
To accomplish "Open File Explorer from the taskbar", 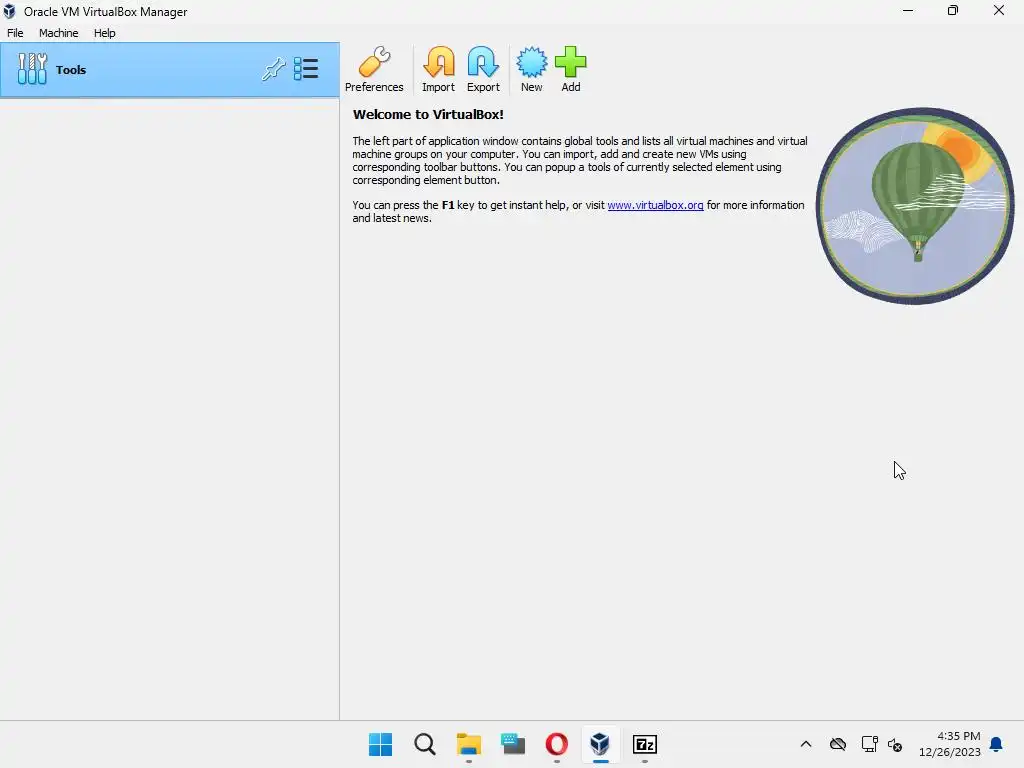I will pyautogui.click(x=469, y=744).
